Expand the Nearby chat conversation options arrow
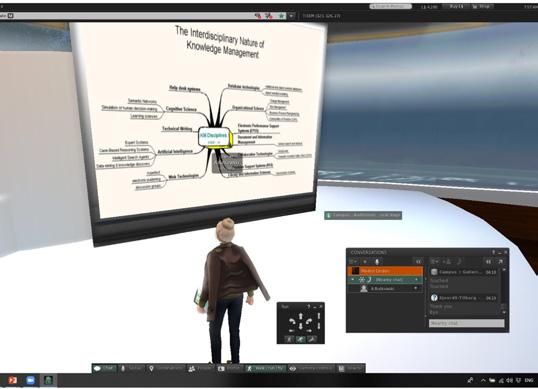538x389 pixels. coord(416,280)
